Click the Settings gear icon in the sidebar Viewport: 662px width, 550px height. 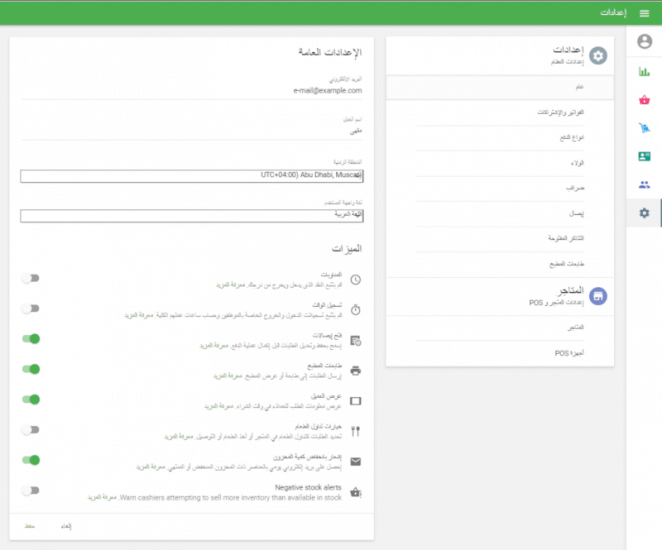point(644,213)
